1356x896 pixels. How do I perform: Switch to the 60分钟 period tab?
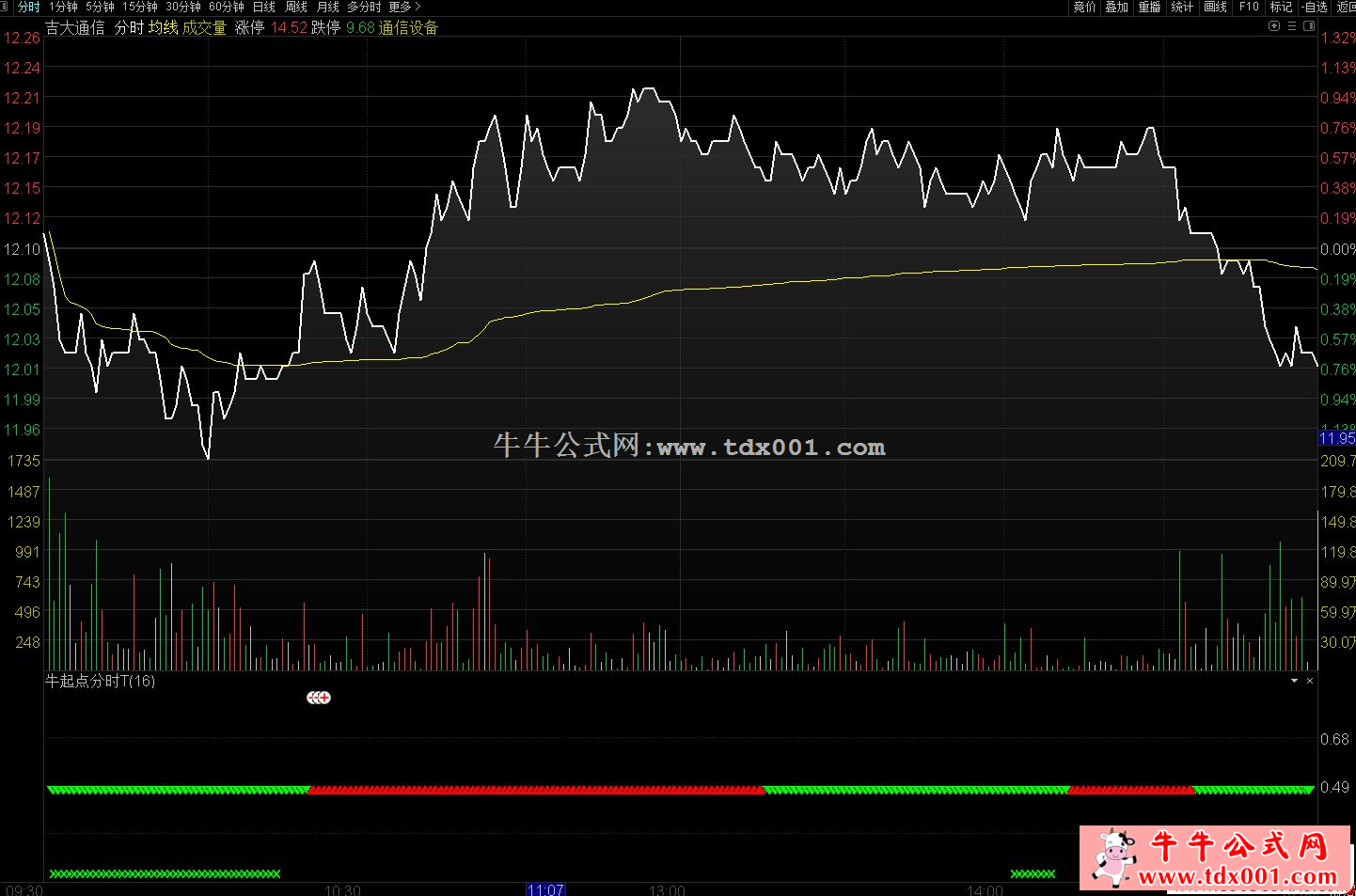pos(227,7)
